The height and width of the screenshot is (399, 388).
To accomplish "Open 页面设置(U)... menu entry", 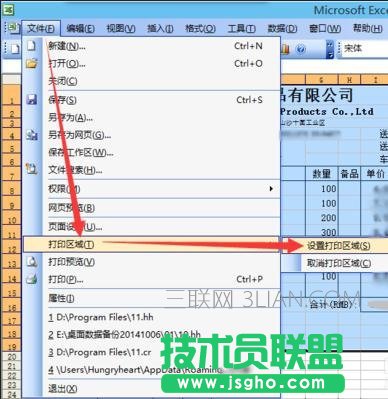I will (151, 227).
